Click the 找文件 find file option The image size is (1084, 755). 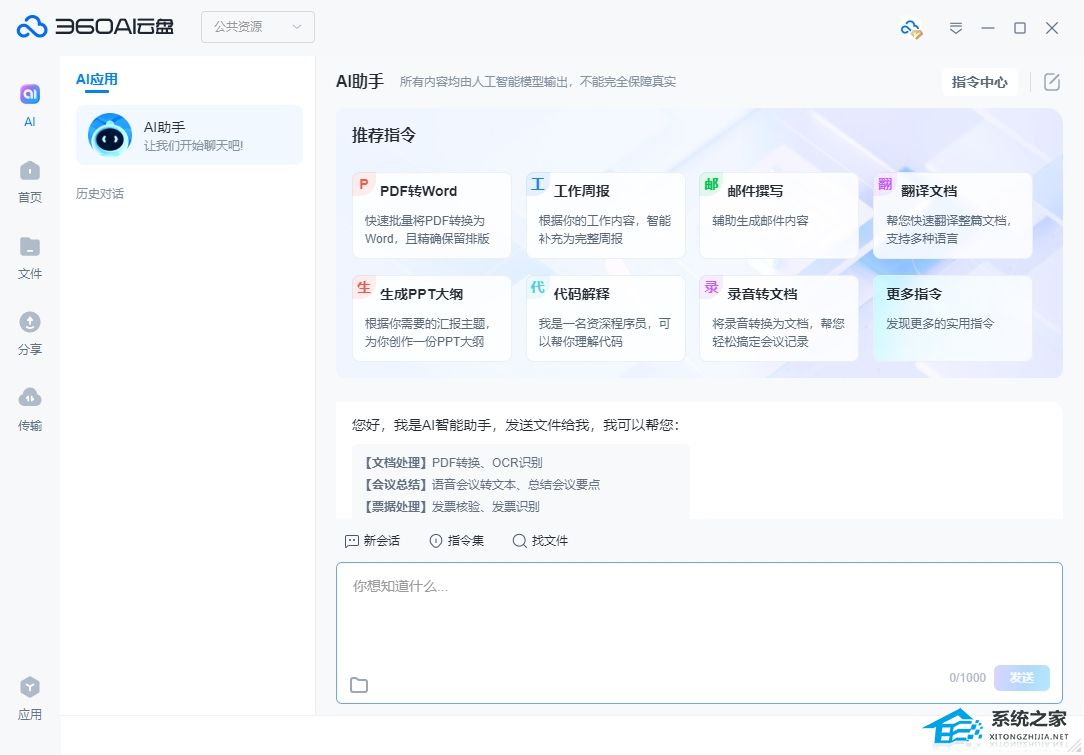pyautogui.click(x=541, y=541)
